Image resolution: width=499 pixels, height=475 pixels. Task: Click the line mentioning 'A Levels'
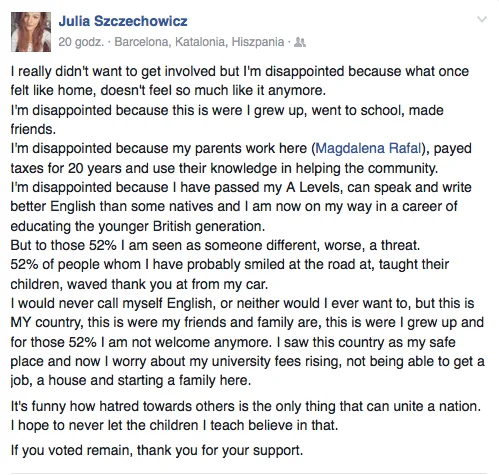pyautogui.click(x=241, y=187)
